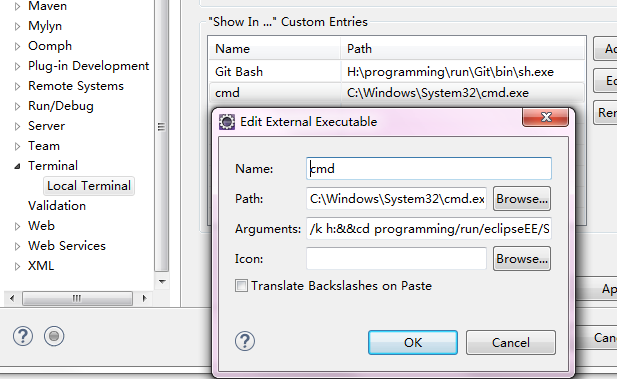Click the record preferences circular icon
Viewport: 617px width, 379px height.
54,336
